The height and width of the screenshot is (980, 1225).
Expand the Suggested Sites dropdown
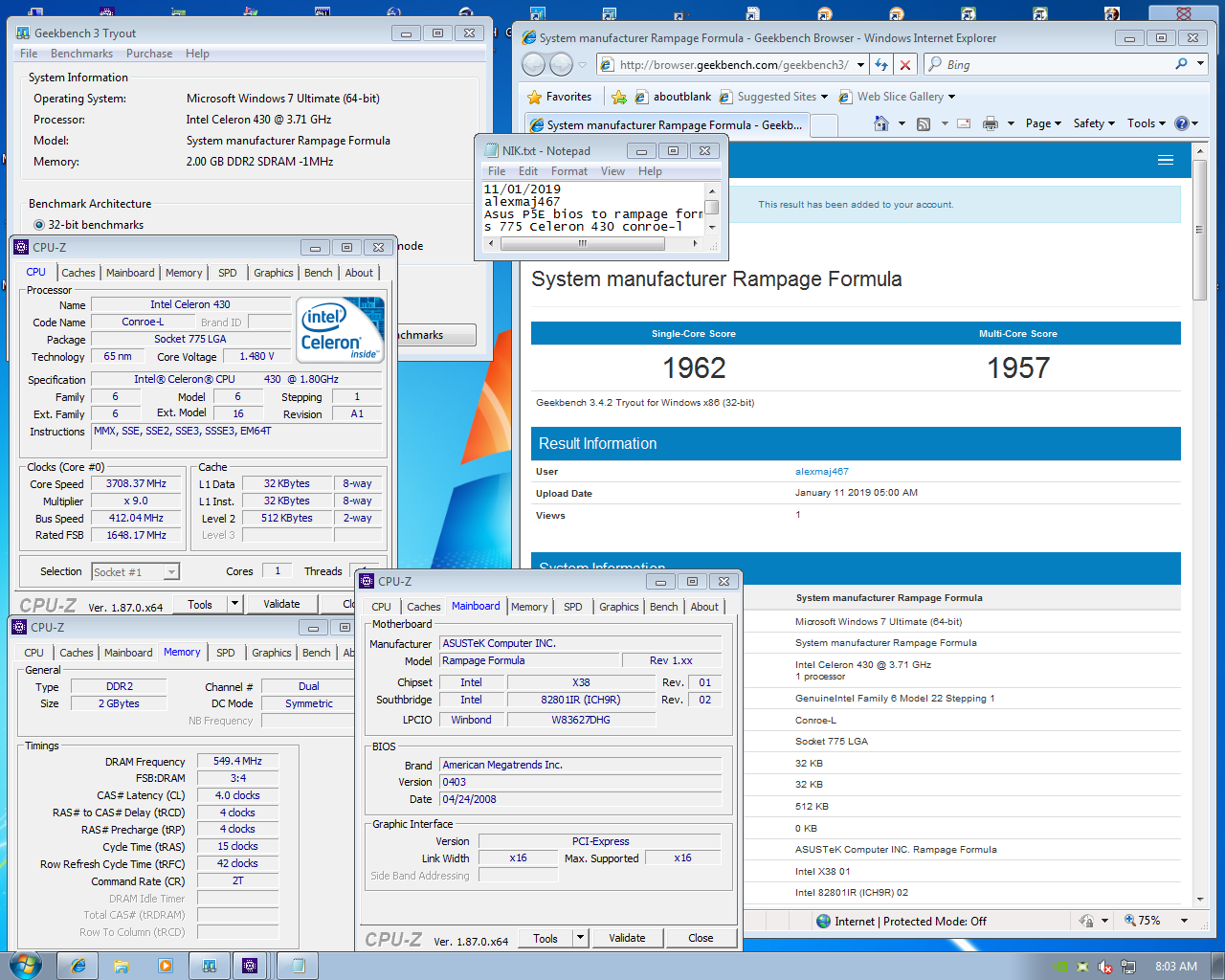coord(824,97)
